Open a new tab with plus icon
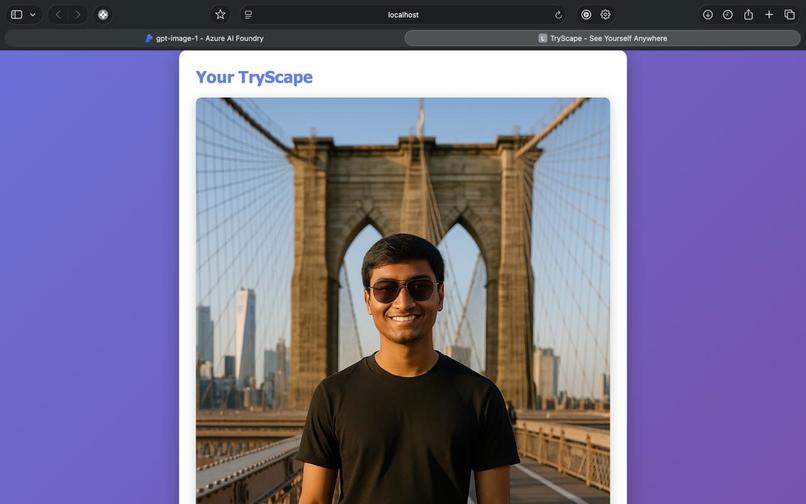The height and width of the screenshot is (504, 806). click(769, 14)
